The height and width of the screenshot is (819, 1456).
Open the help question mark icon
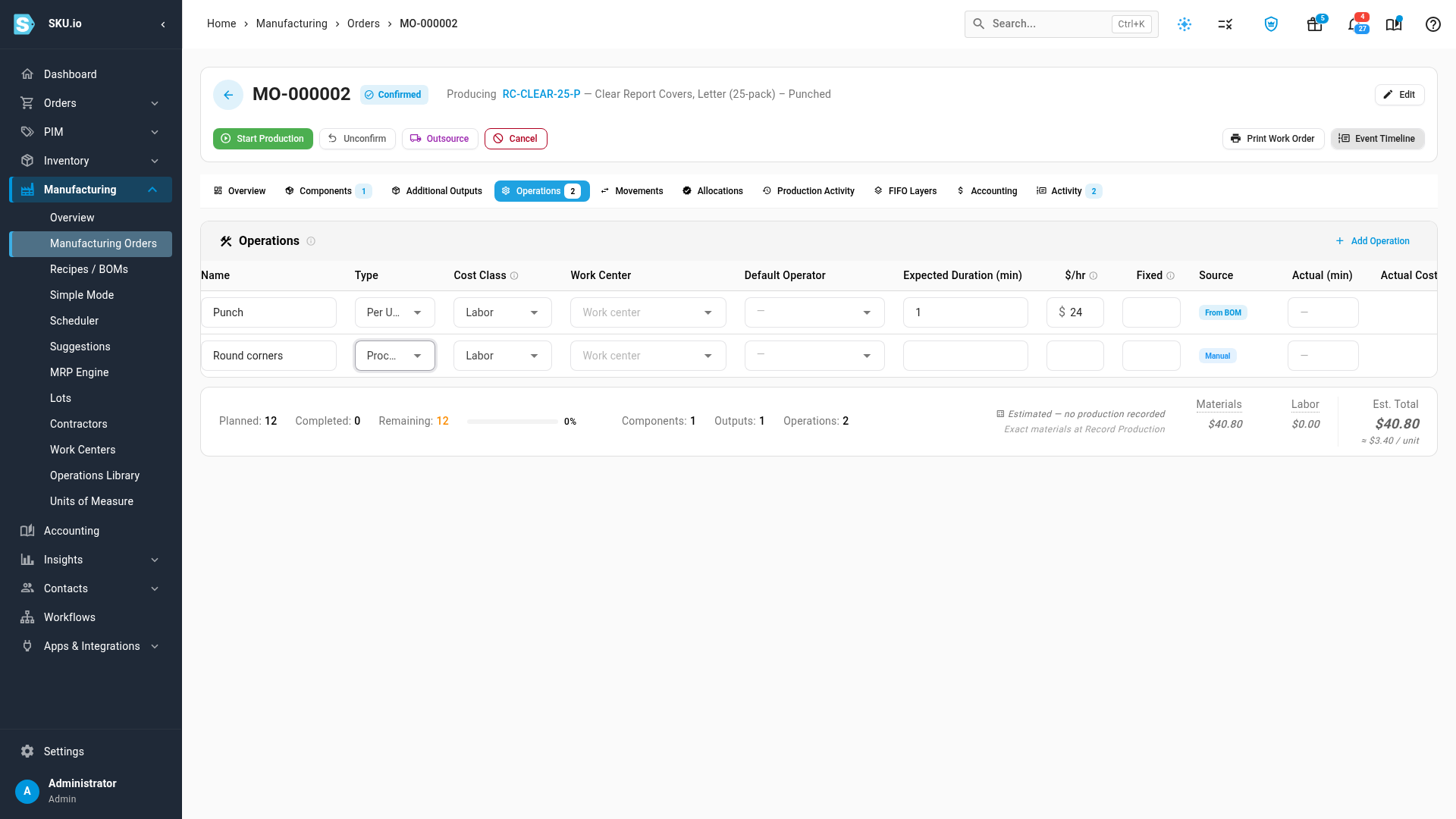(x=1432, y=24)
